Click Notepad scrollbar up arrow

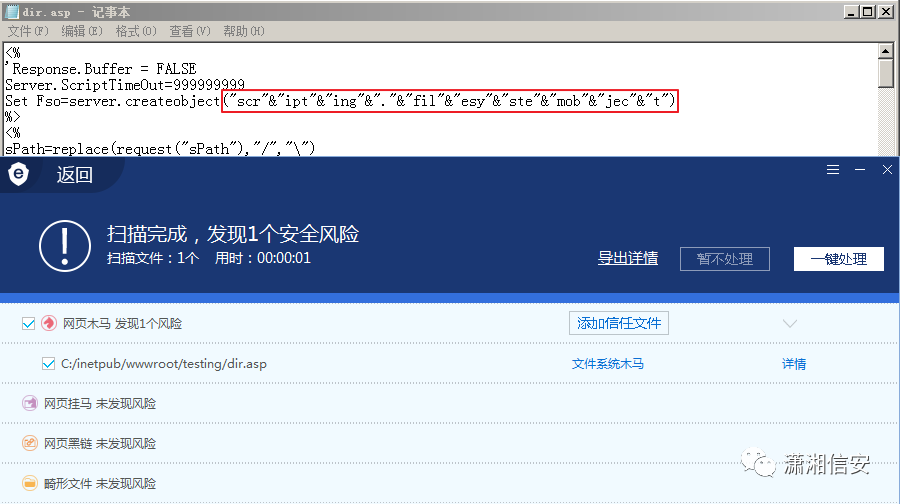coord(886,51)
